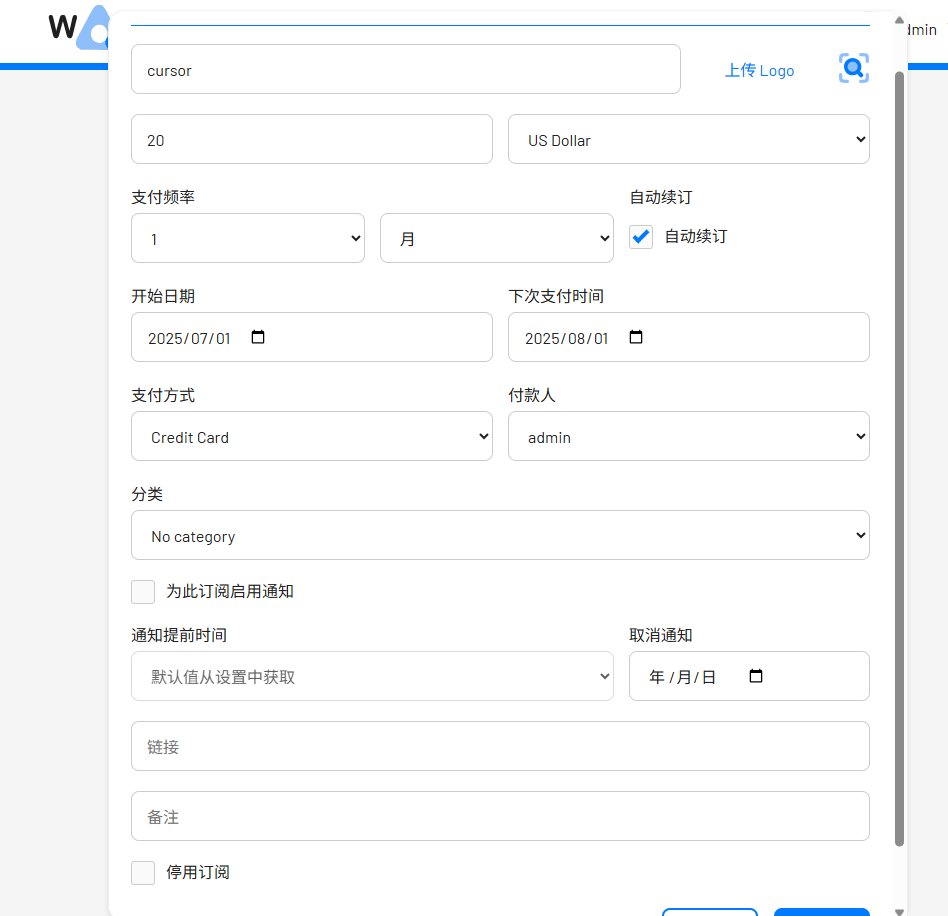Open the US Dollar currency dropdown
This screenshot has width=948, height=916.
click(689, 139)
